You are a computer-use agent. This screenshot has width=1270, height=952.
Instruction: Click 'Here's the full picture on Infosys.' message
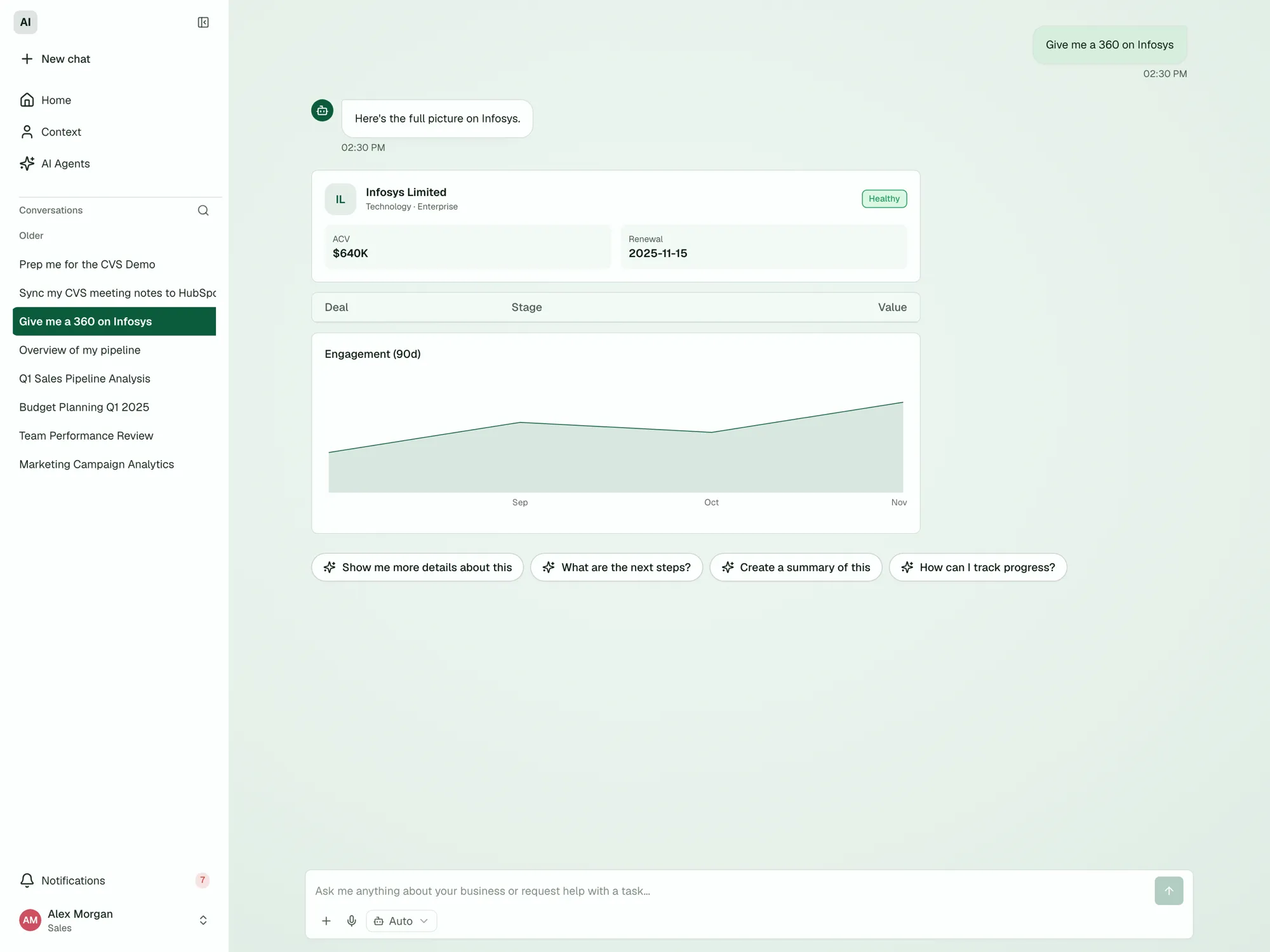pos(438,119)
